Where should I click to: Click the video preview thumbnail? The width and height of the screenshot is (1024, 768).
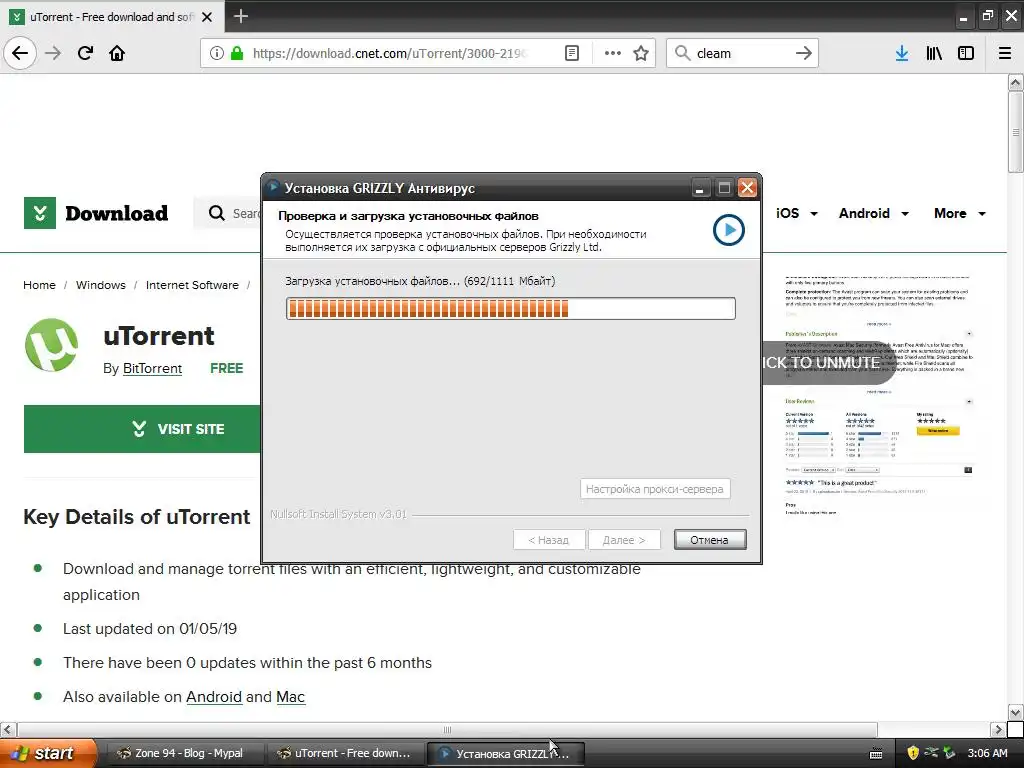[x=878, y=395]
